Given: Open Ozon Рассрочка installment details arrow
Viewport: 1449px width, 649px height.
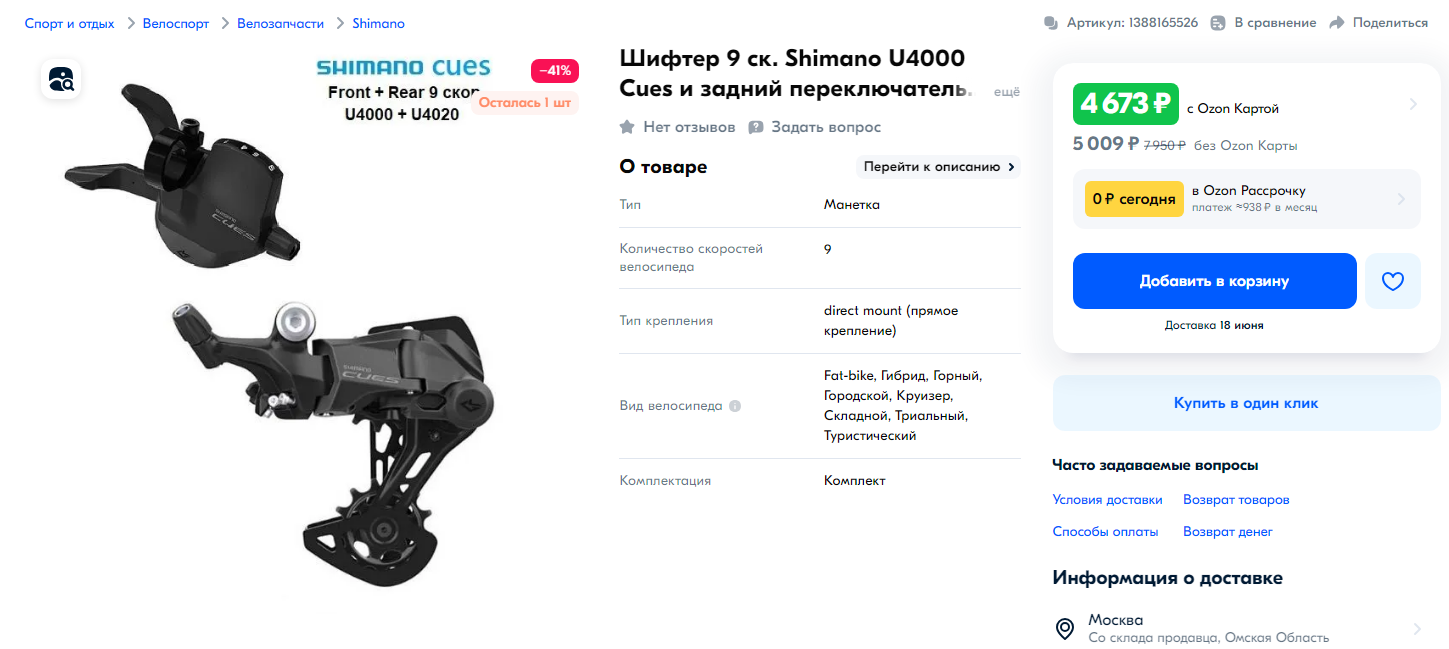Looking at the screenshot, I should (x=1401, y=199).
